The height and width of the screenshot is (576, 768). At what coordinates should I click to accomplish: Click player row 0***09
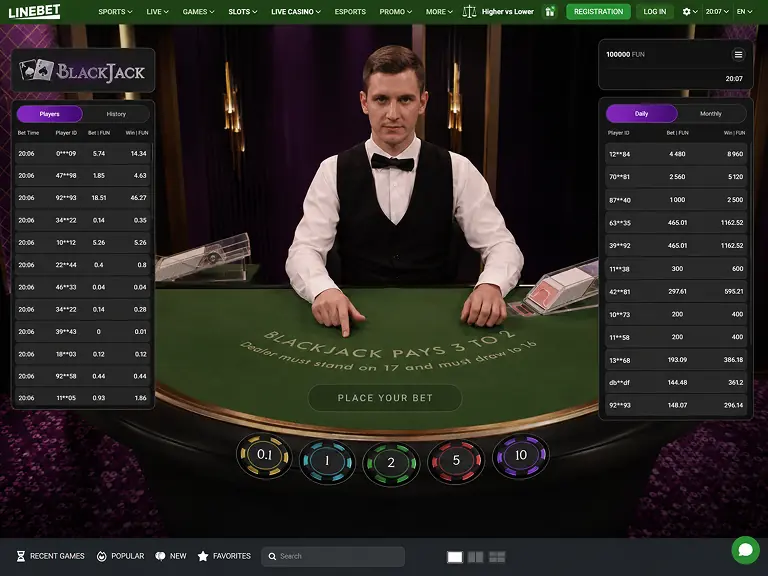[x=82, y=153]
